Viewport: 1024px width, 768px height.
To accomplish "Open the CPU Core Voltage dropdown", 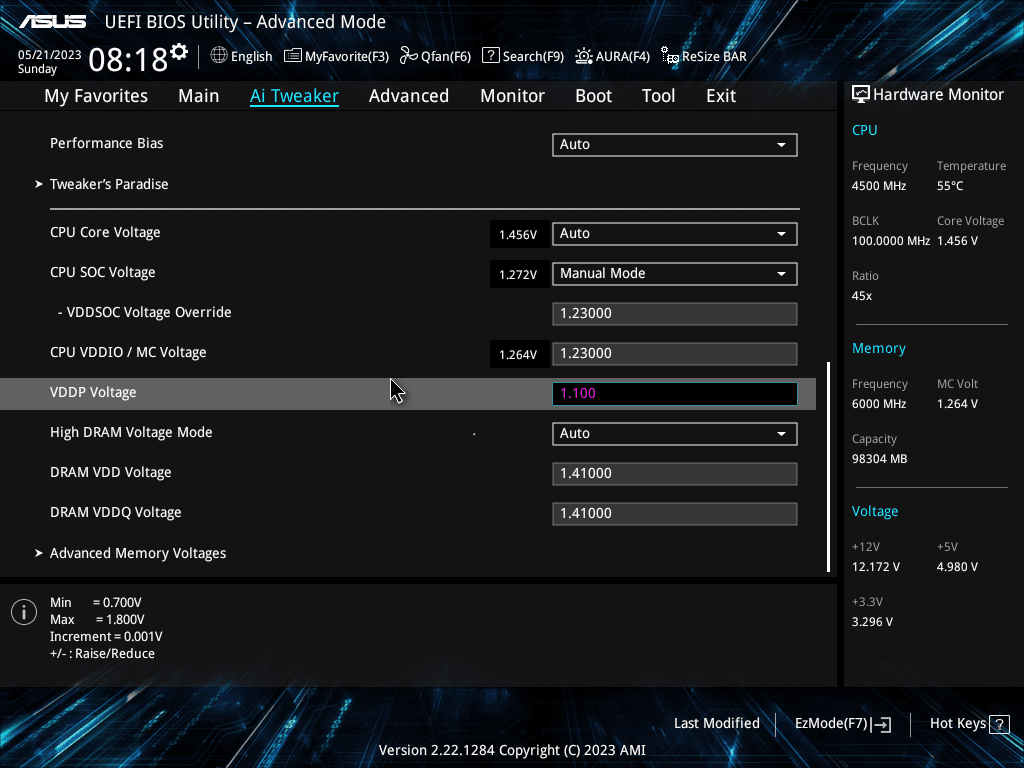I will (x=675, y=234).
